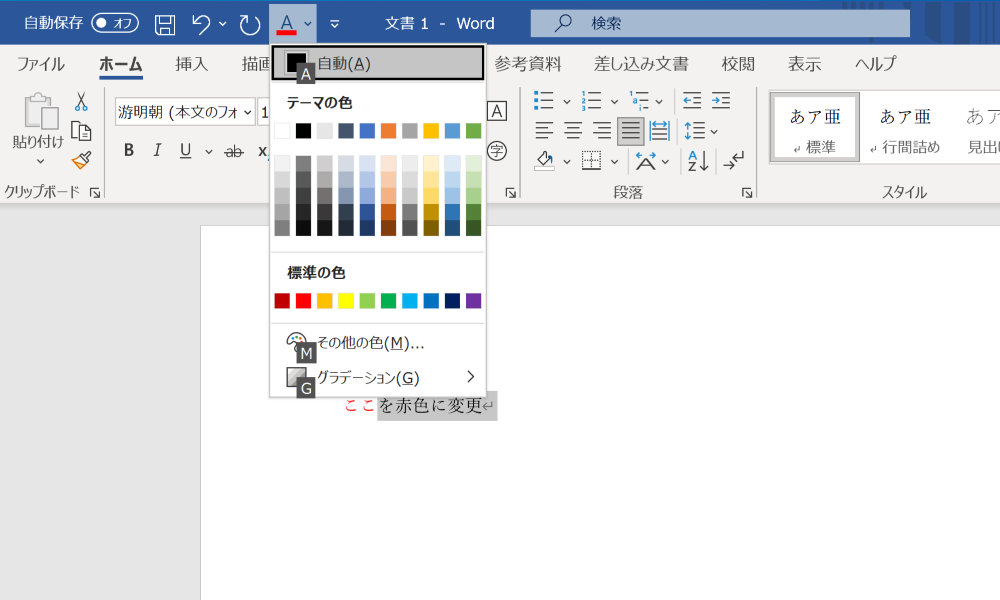Image resolution: width=1000 pixels, height=600 pixels.
Task: Switch to the 挿入 ribbon tab
Action: point(191,64)
